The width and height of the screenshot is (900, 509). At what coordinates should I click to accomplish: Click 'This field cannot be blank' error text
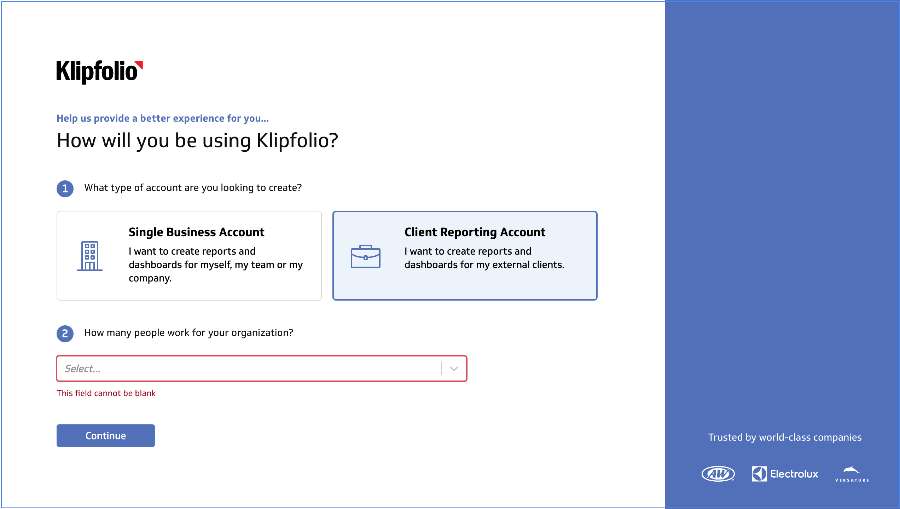click(106, 393)
